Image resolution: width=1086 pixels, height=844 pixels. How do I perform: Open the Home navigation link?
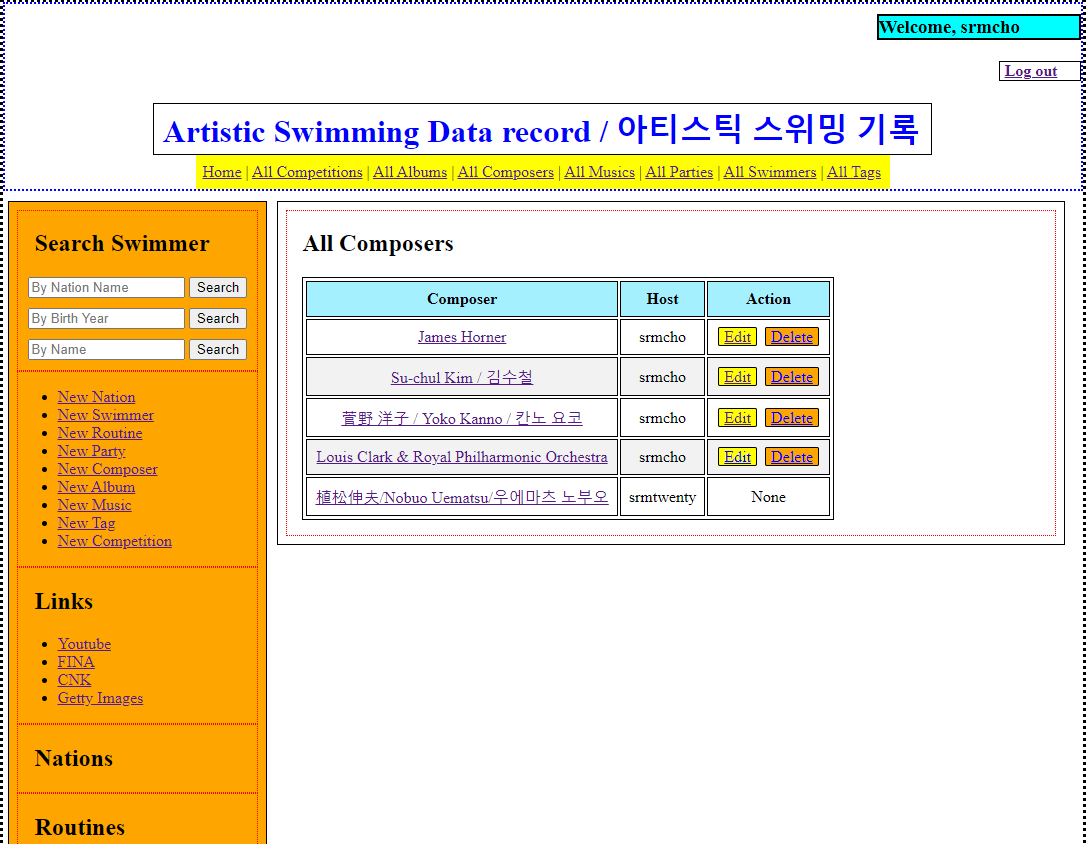pos(221,172)
